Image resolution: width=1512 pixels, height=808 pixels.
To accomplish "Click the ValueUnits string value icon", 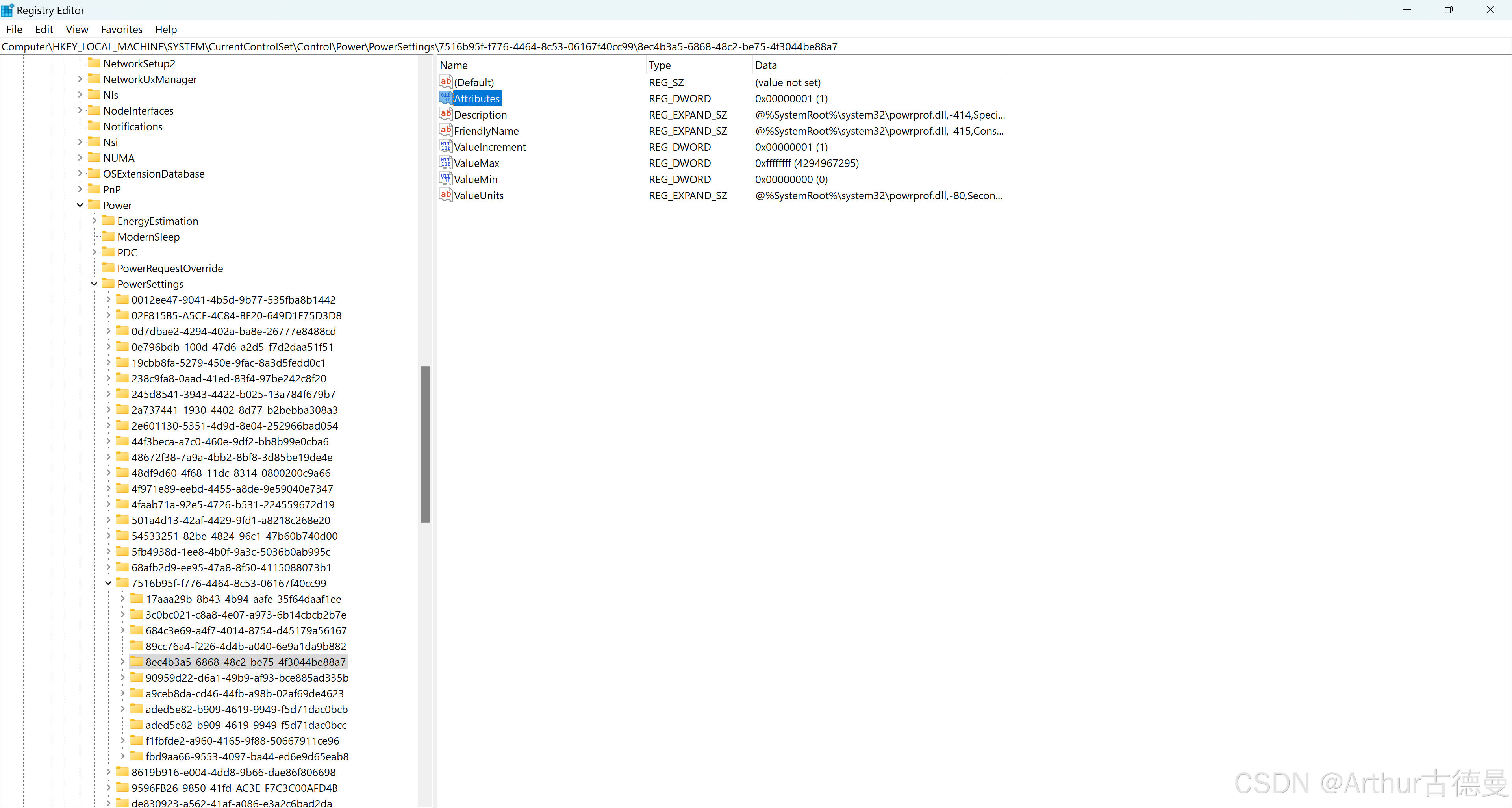I will tap(445, 195).
